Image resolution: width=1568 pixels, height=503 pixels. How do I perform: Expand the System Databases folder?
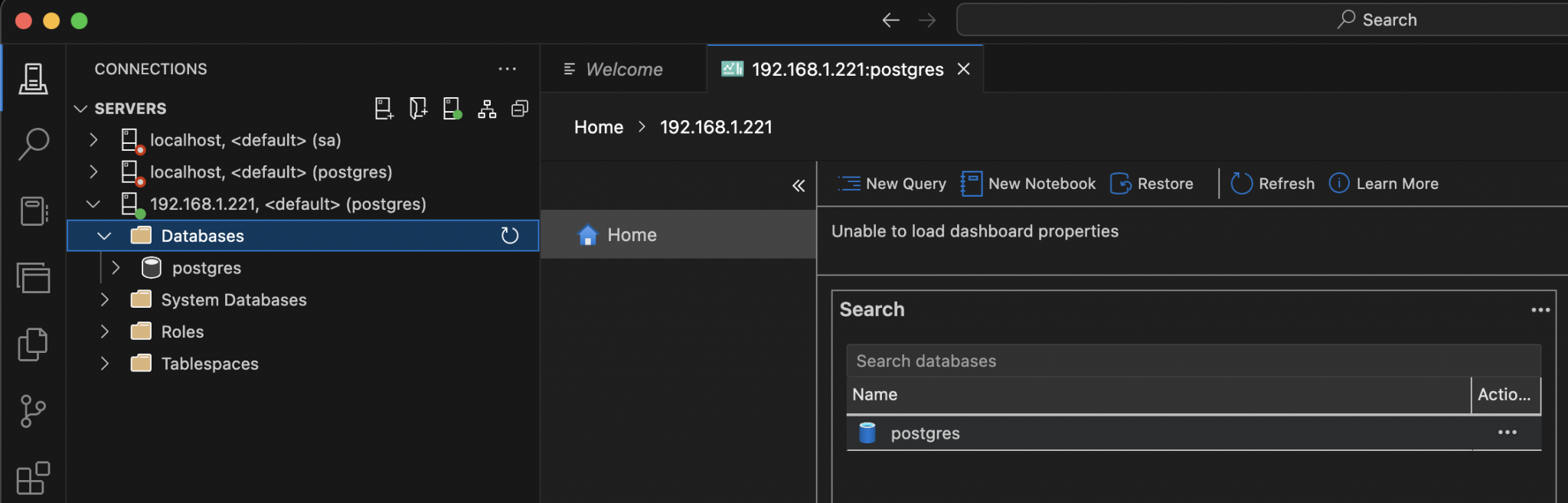[x=105, y=300]
